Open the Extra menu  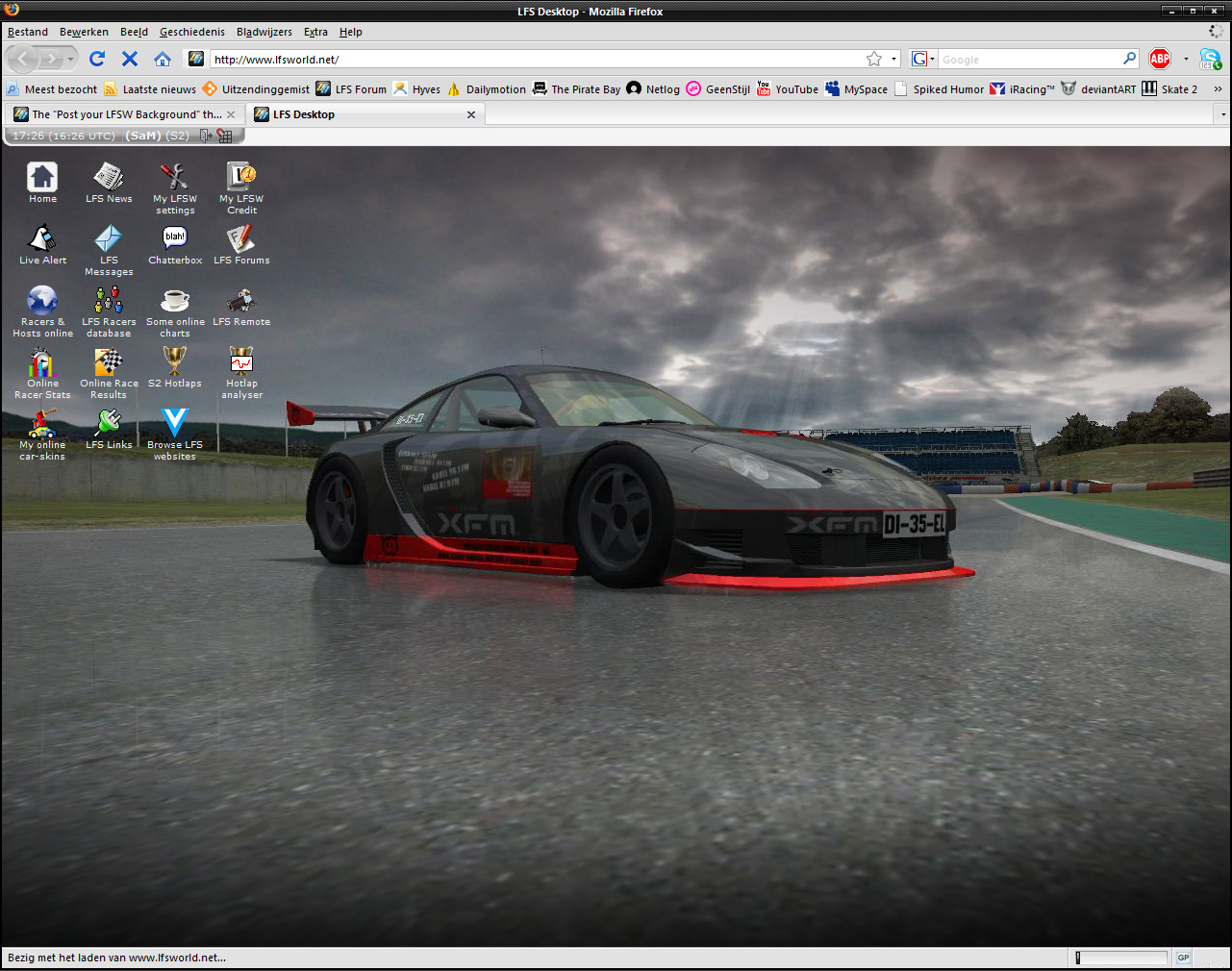coord(315,32)
